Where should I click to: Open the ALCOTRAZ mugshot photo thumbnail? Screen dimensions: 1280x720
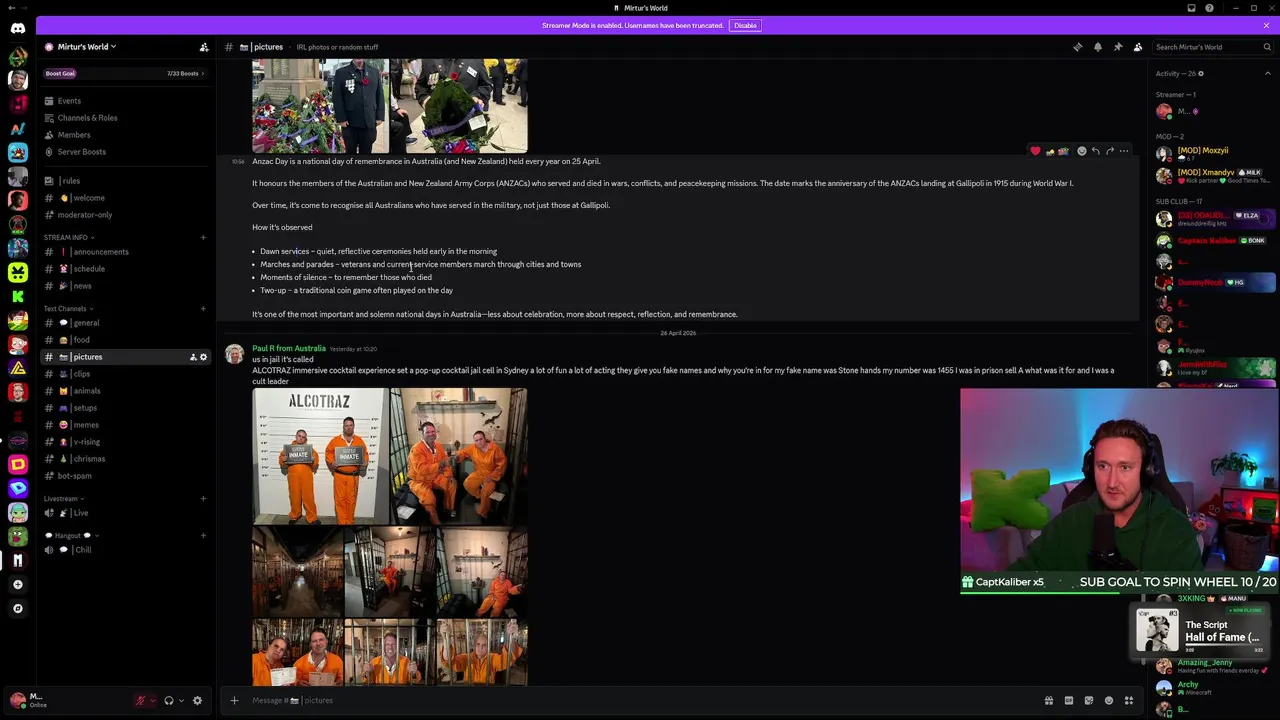[320, 456]
